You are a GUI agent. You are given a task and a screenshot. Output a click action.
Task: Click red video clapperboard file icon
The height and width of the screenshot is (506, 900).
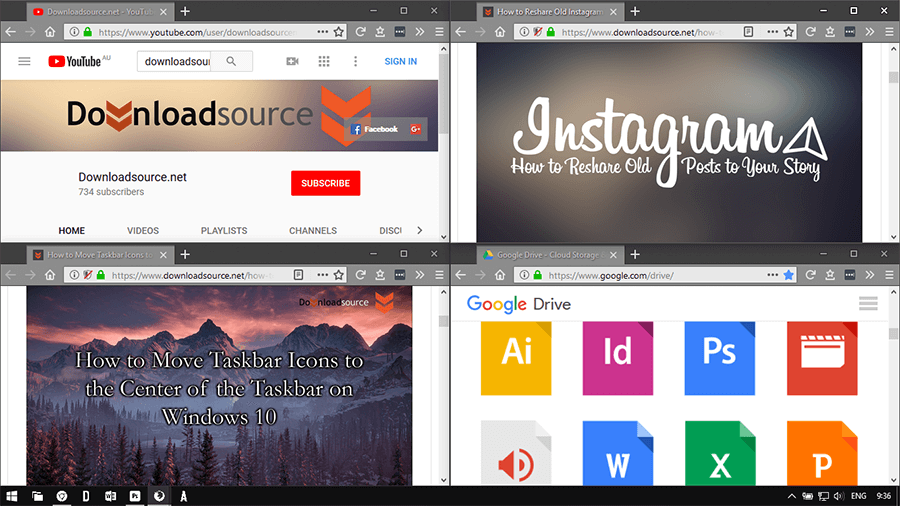[x=822, y=359]
